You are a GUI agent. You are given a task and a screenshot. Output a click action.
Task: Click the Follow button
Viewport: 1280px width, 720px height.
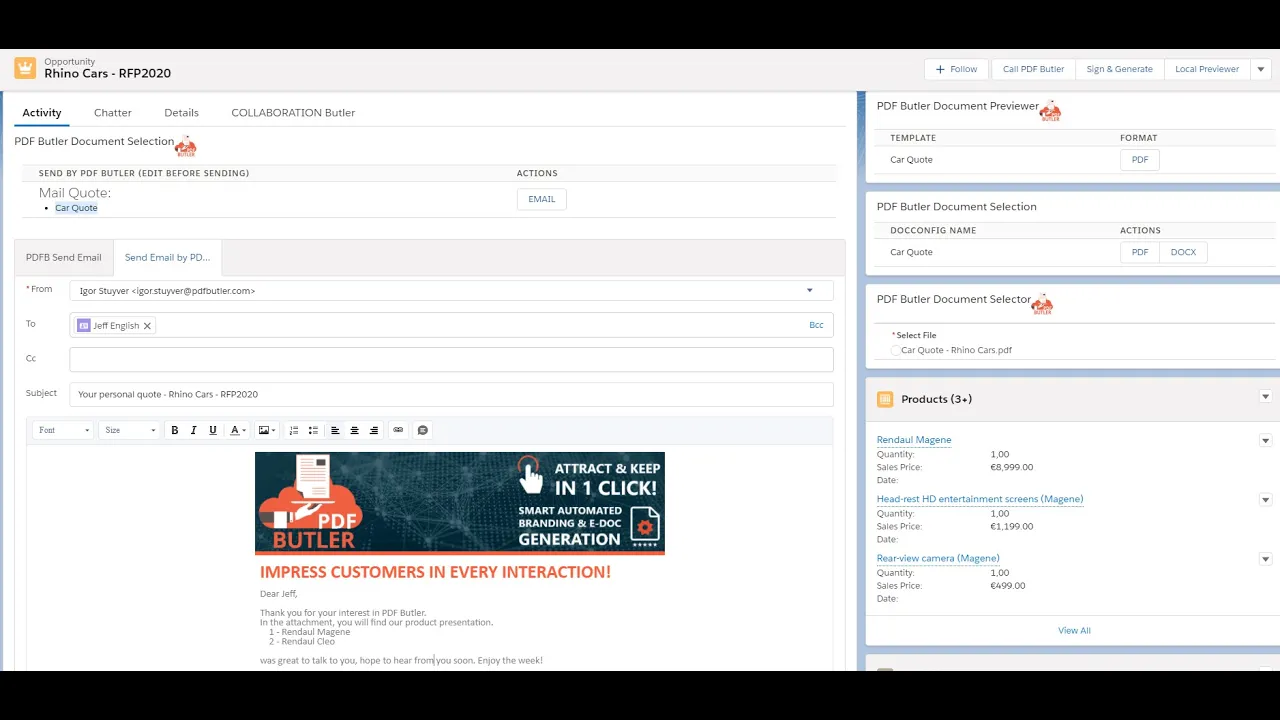pyautogui.click(x=956, y=69)
